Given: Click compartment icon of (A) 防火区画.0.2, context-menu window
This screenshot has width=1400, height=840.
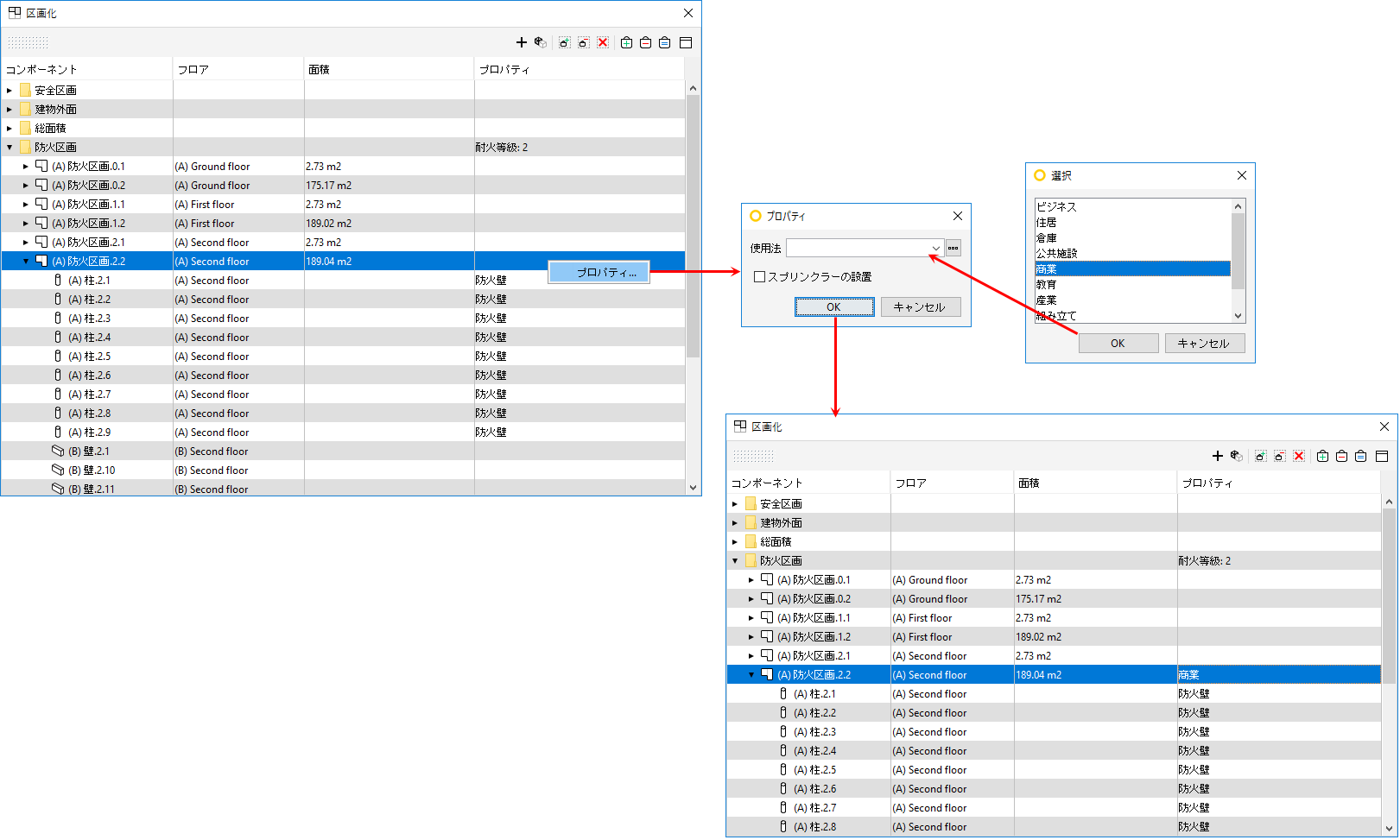Looking at the screenshot, I should (x=41, y=185).
